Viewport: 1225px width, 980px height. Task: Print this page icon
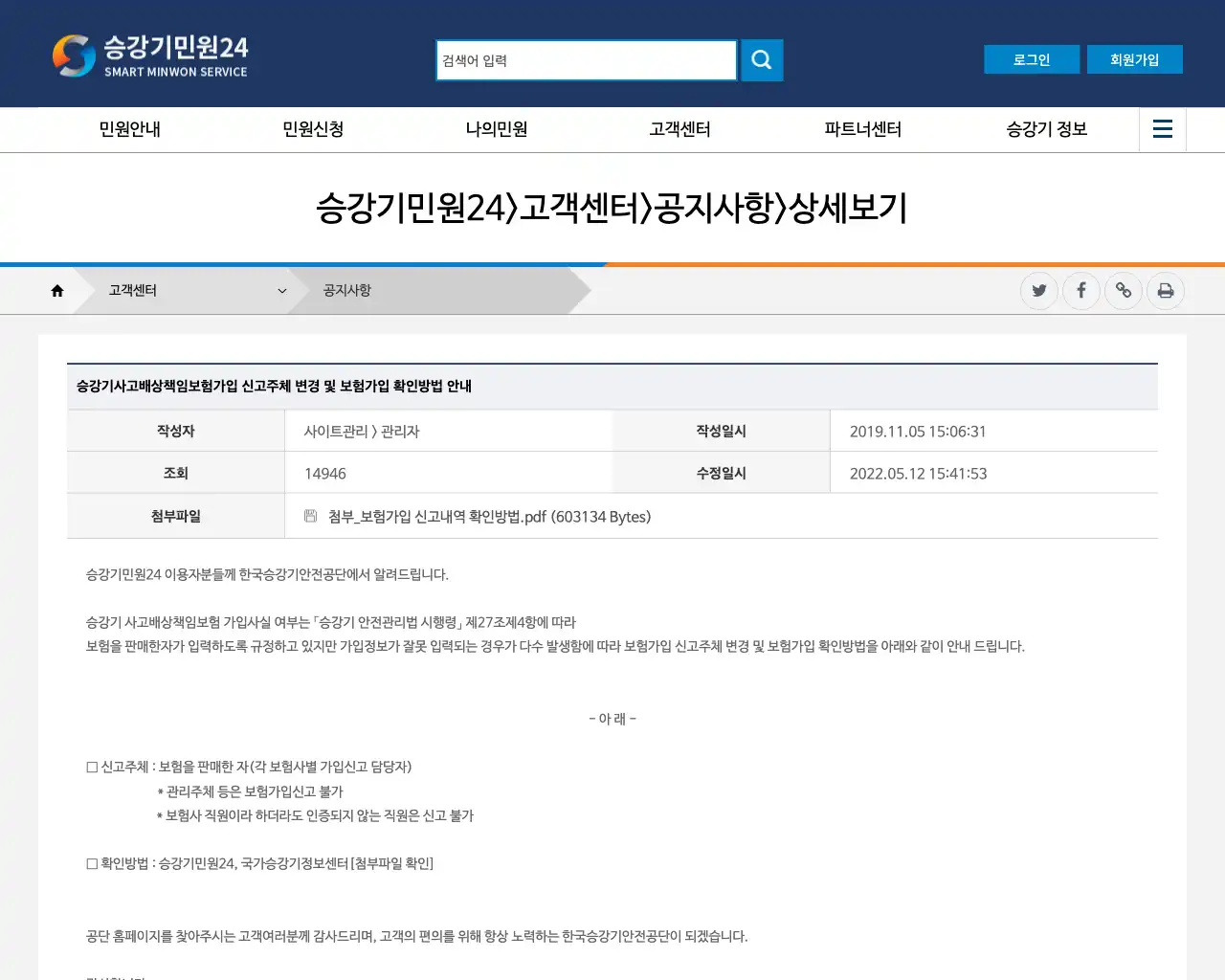click(x=1166, y=291)
